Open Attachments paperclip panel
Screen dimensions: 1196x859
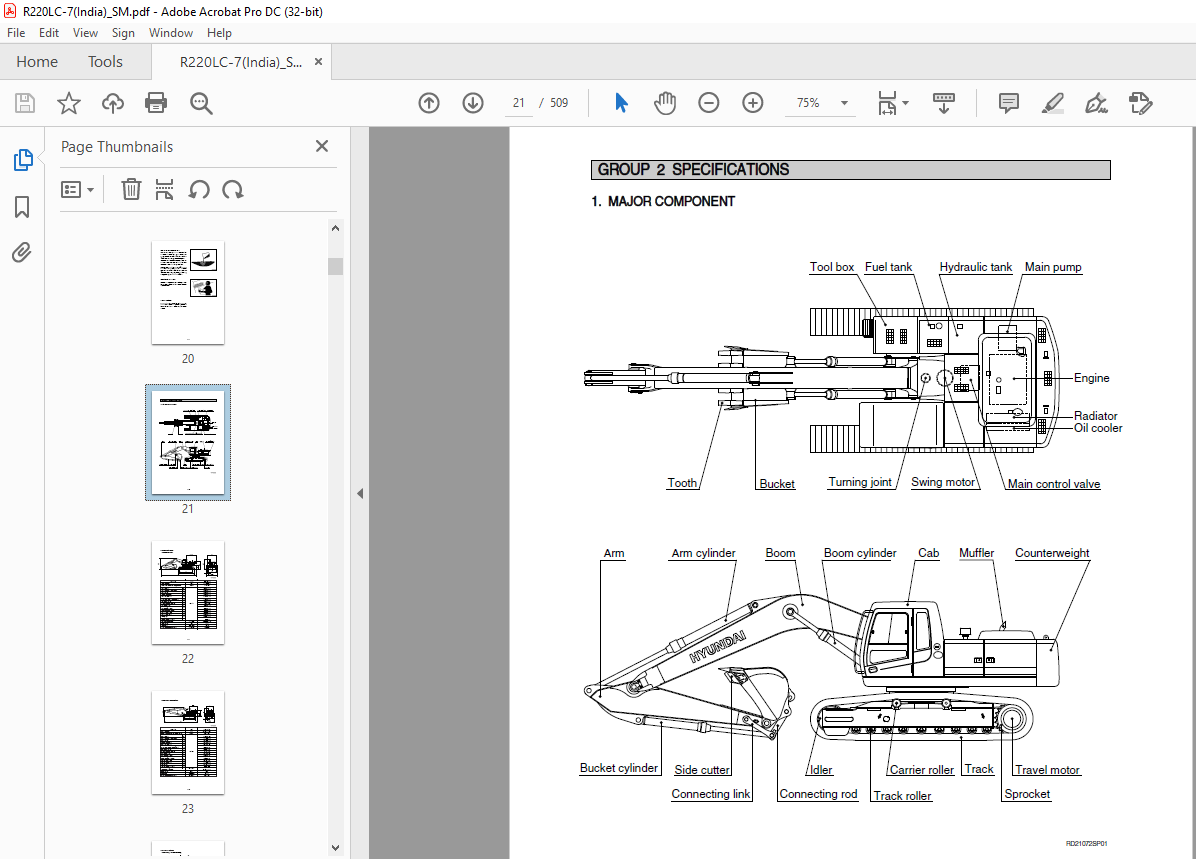tap(22, 252)
